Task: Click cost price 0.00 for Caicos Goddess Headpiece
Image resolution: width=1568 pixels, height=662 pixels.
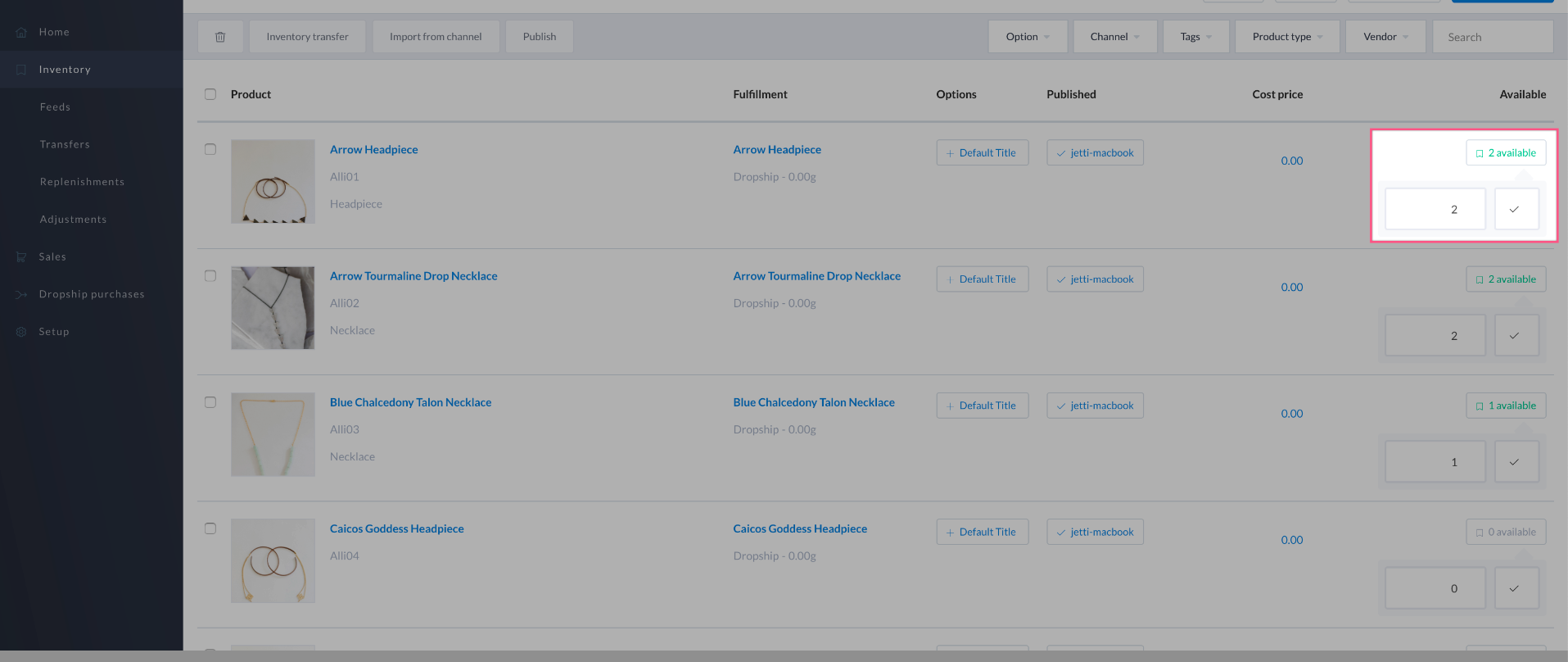Action: tap(1292, 540)
